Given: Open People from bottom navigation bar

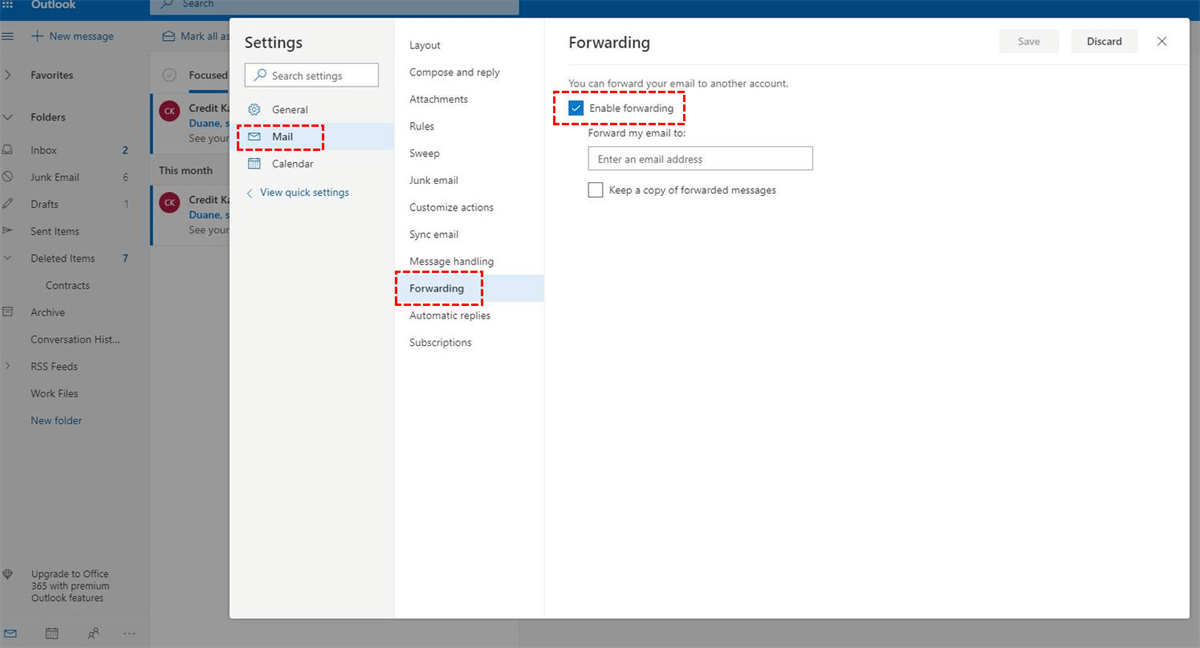Looking at the screenshot, I should click(x=93, y=633).
